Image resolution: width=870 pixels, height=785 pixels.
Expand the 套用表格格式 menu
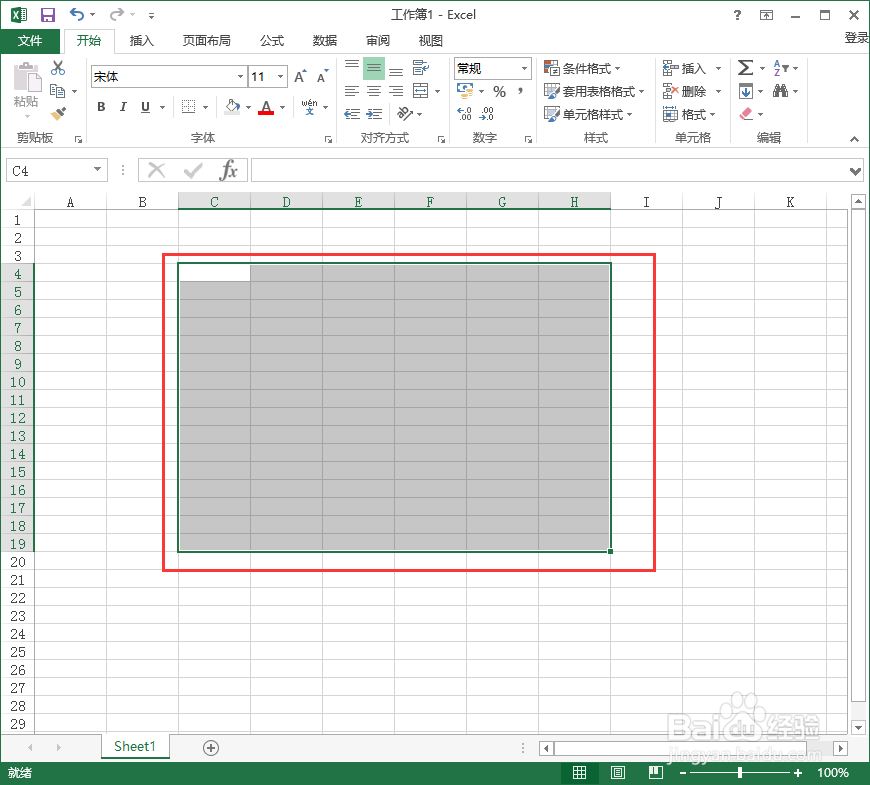click(594, 91)
